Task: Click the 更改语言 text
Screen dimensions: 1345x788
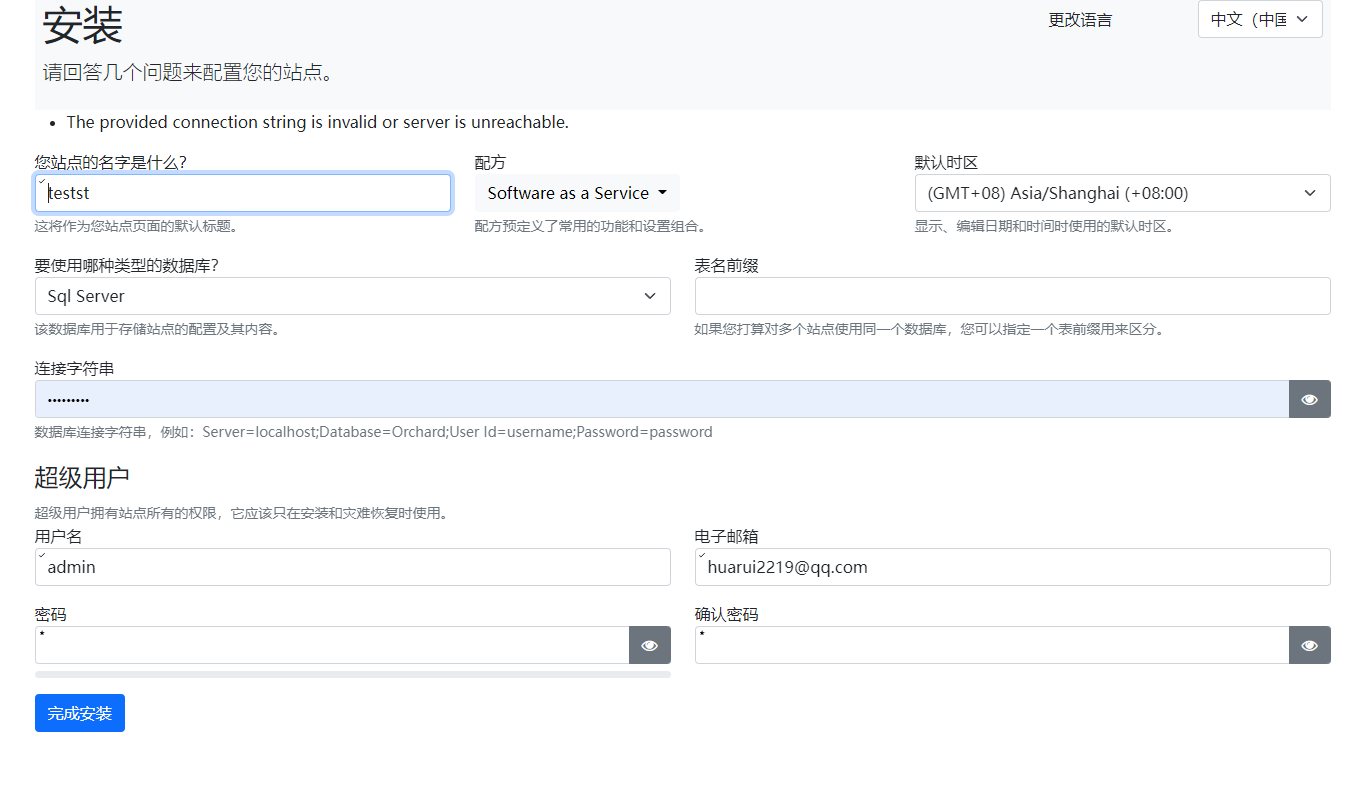Action: click(1080, 19)
